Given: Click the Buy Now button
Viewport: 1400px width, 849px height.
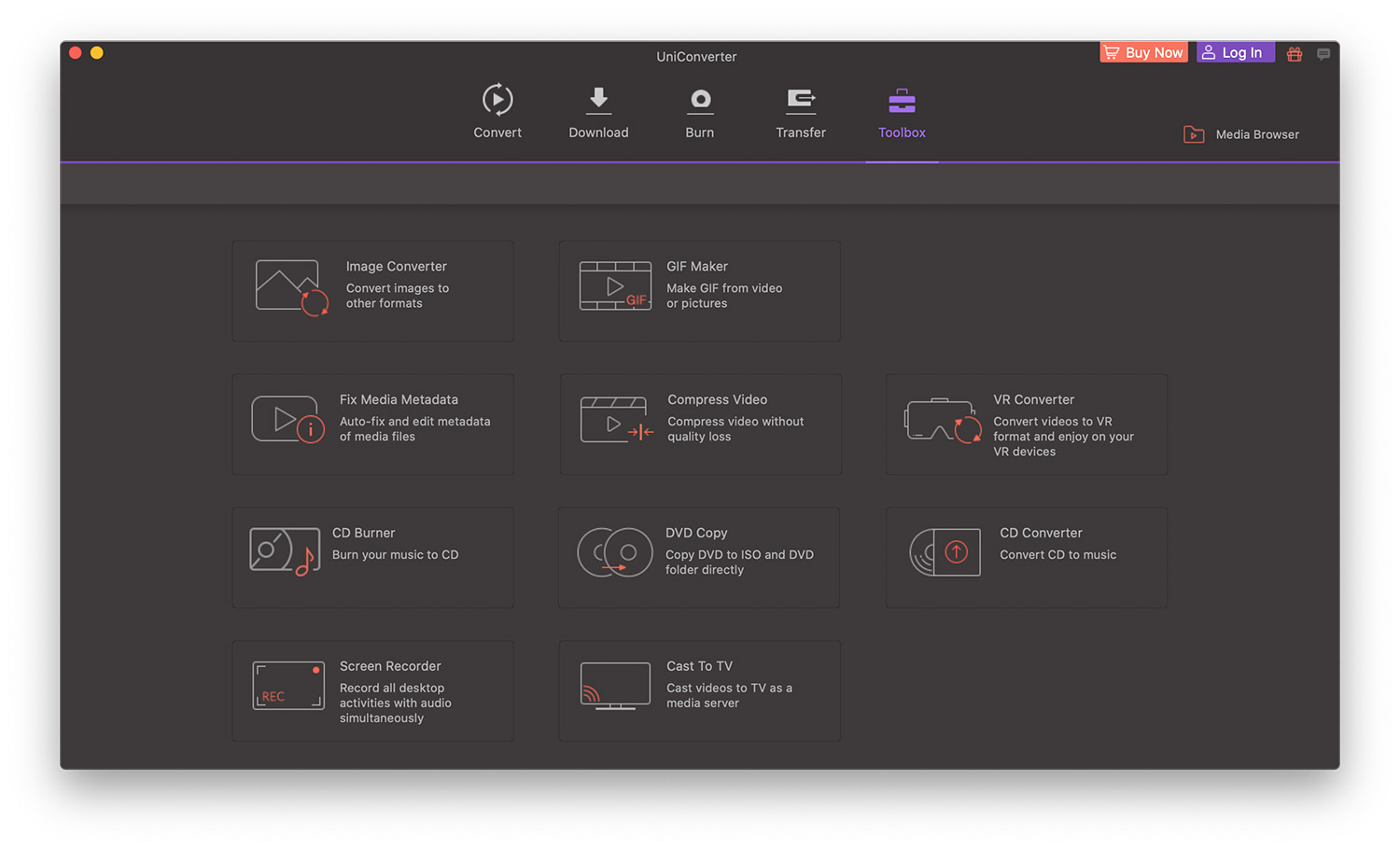Looking at the screenshot, I should tap(1143, 52).
